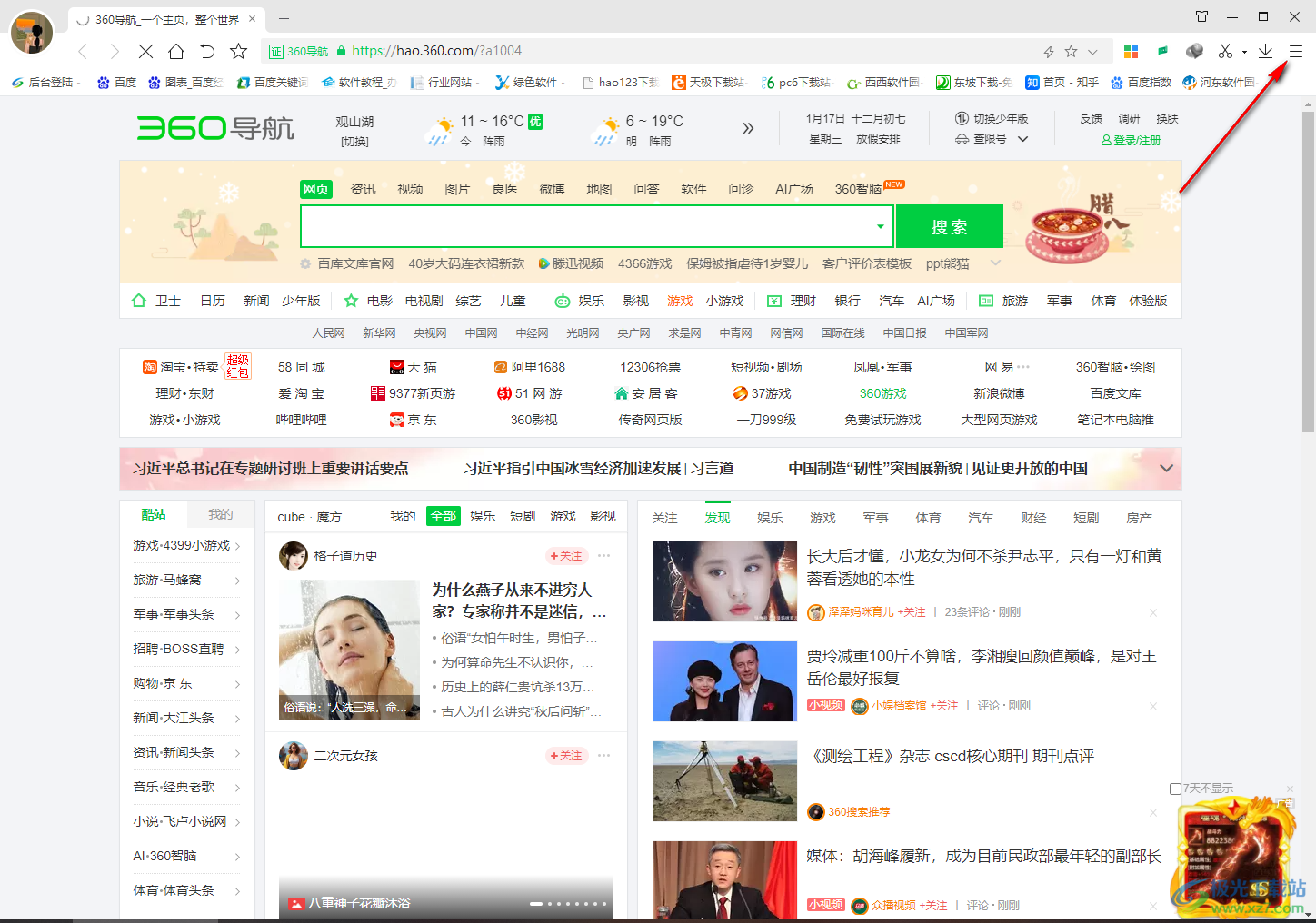Select the 地图 search tab

[x=599, y=189]
